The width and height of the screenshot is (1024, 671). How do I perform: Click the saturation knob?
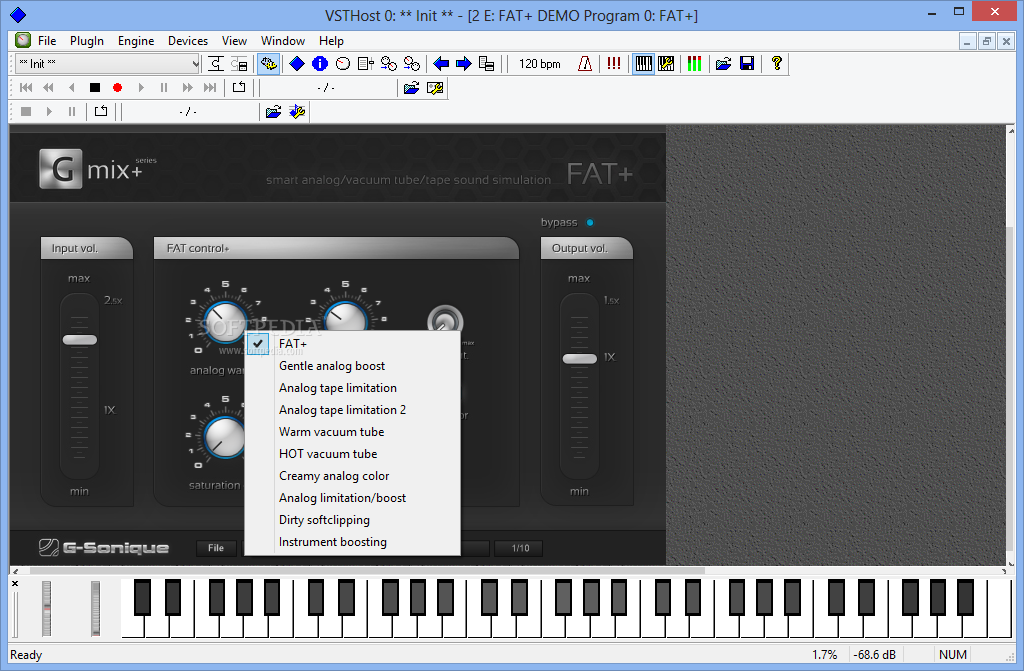pos(224,437)
